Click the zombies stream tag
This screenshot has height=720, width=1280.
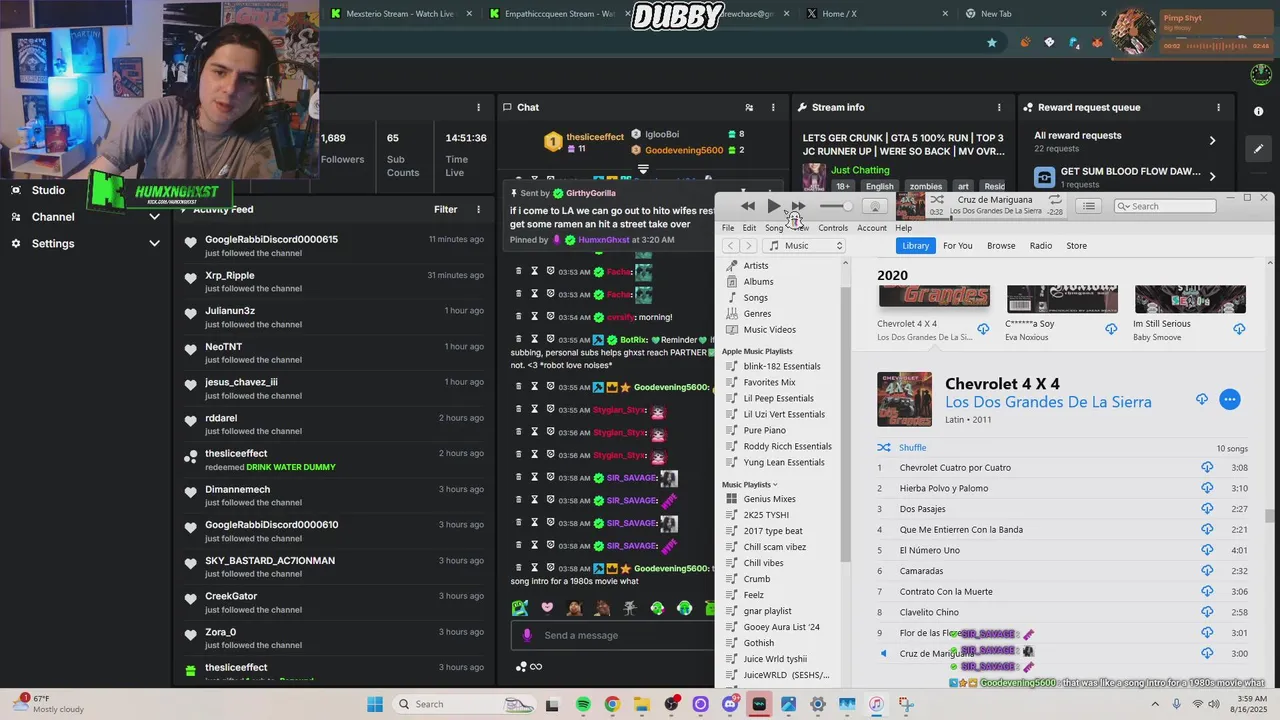[x=925, y=186]
